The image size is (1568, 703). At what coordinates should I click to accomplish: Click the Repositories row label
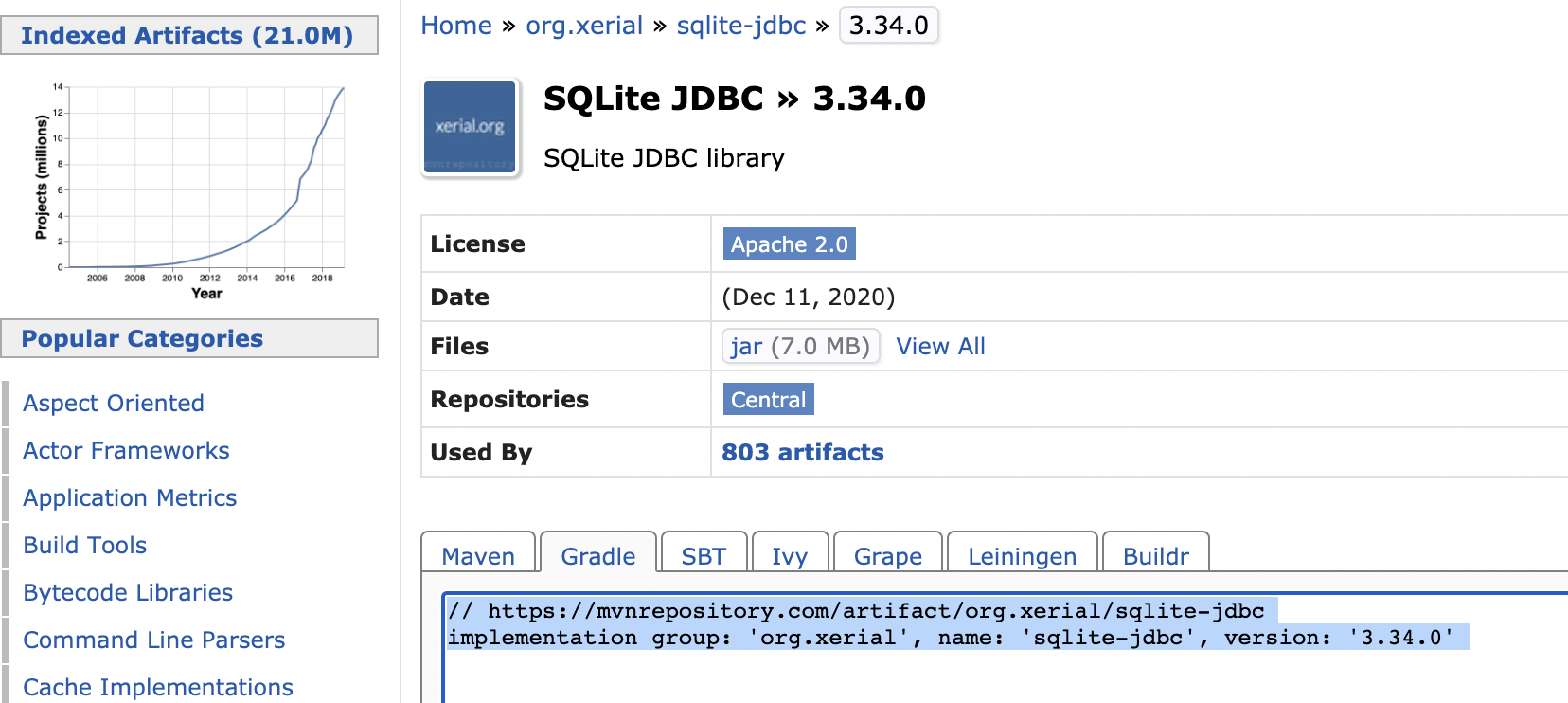coord(509,399)
